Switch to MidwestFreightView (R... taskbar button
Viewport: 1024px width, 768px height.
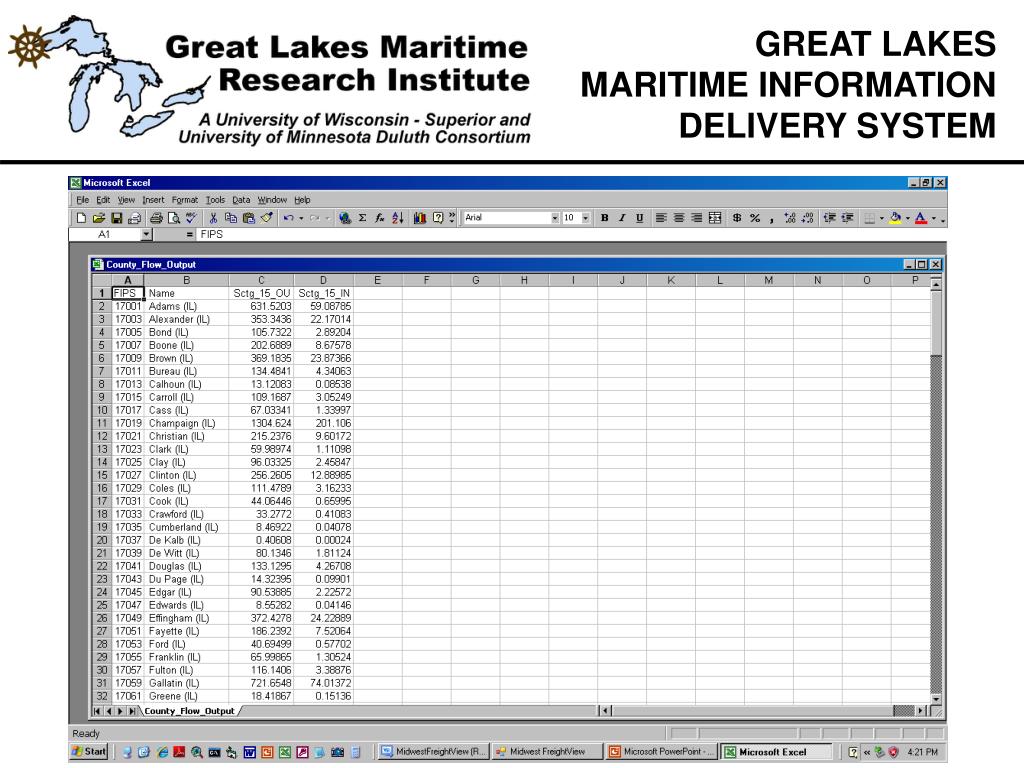[434, 752]
